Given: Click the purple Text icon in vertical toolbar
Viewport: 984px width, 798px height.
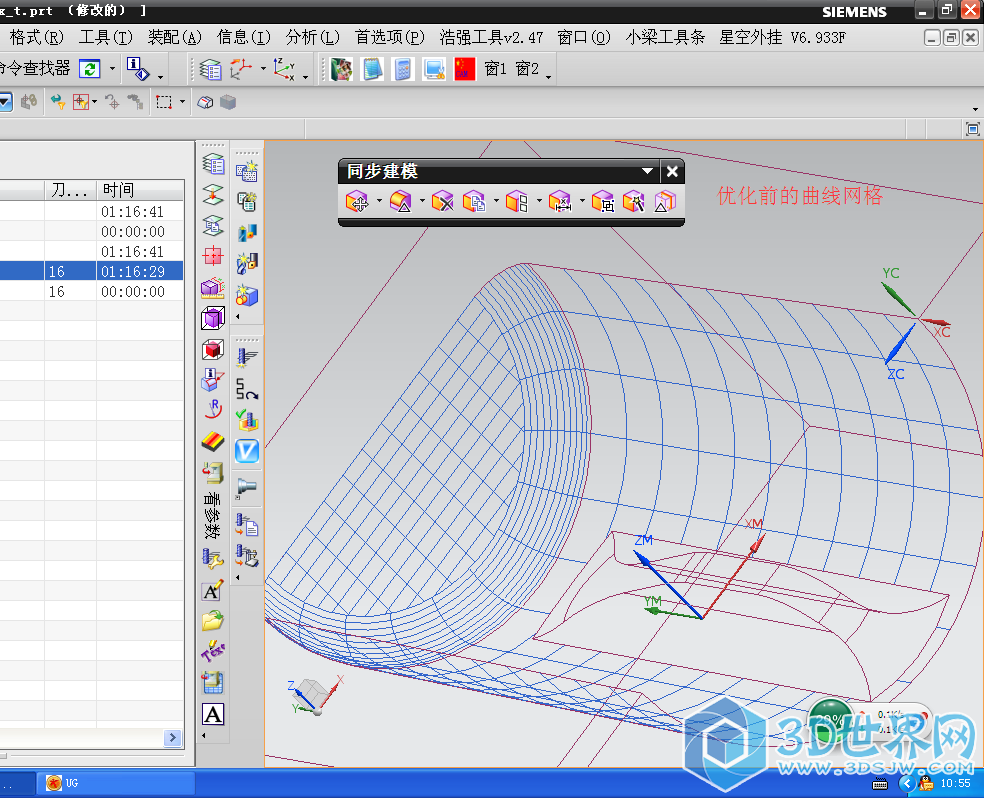Looking at the screenshot, I should tap(212, 652).
